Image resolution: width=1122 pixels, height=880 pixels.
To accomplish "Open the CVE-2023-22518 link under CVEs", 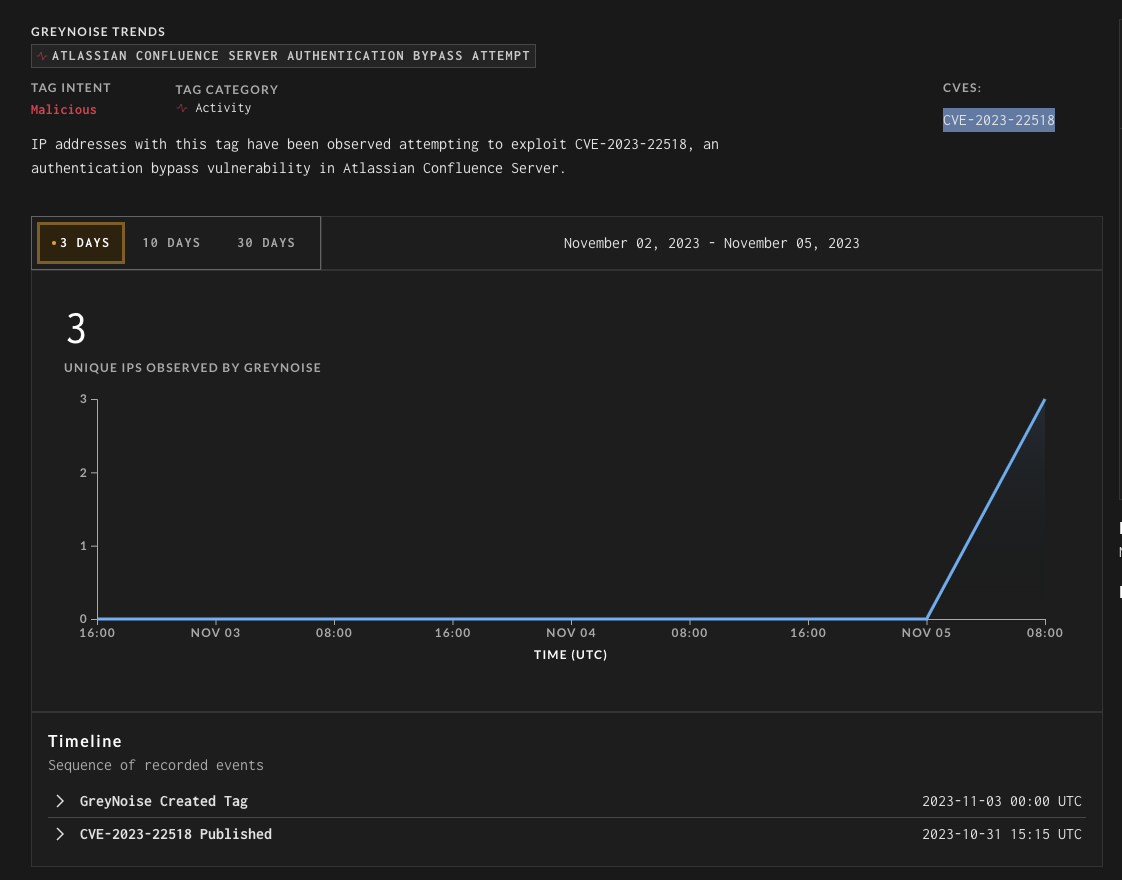I will pos(998,120).
